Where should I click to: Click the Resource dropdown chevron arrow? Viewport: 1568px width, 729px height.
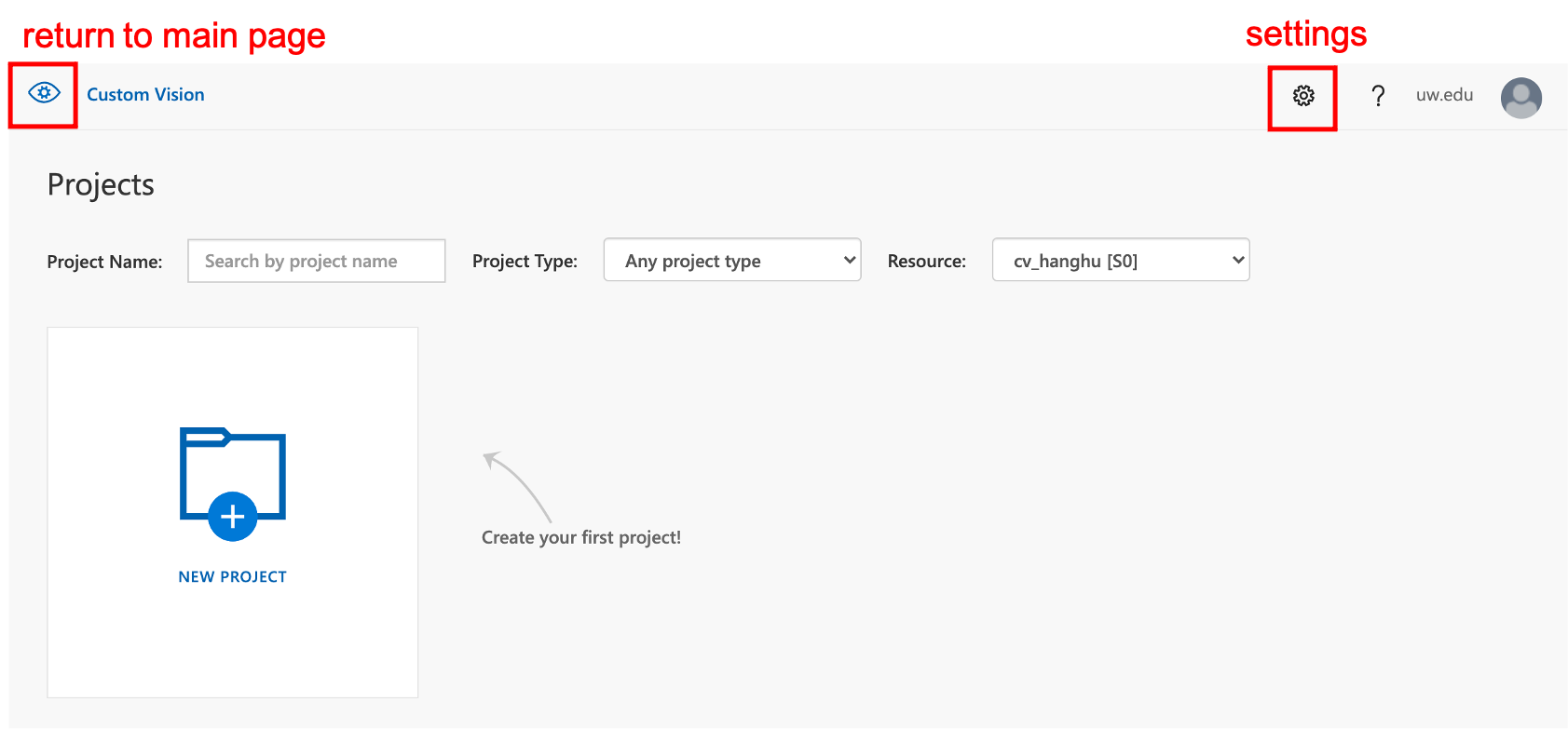(x=1237, y=261)
